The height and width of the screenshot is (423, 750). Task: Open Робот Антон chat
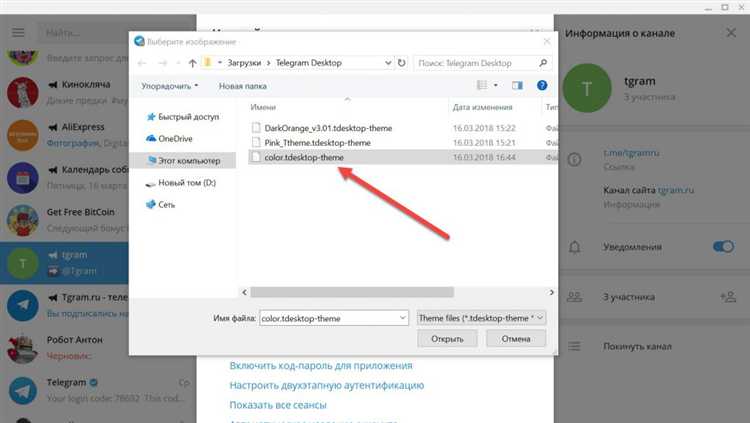(x=65, y=348)
